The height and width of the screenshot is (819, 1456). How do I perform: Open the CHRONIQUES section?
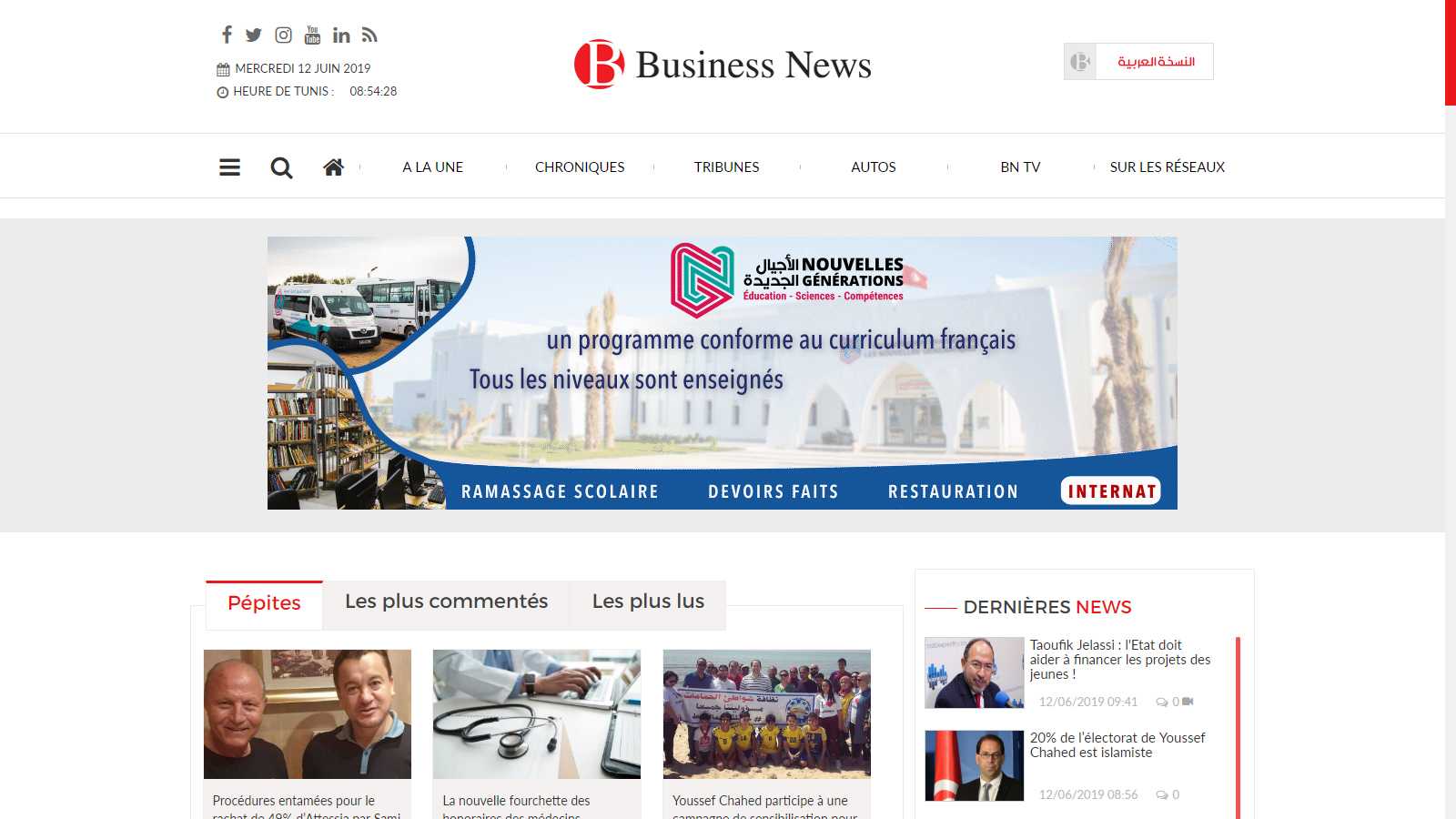(x=580, y=167)
